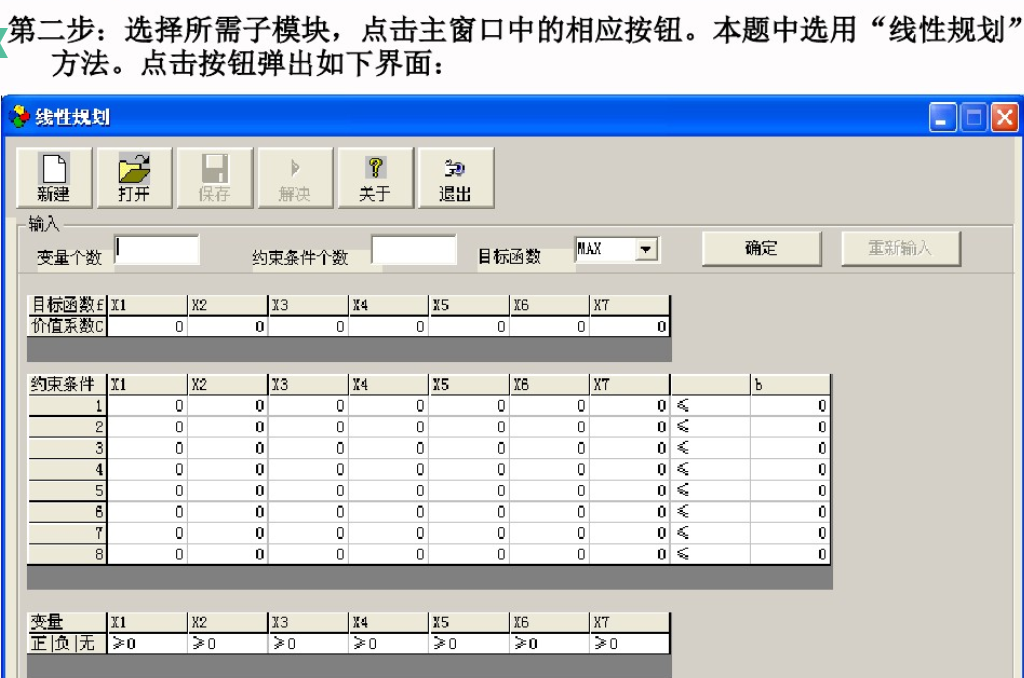The height and width of the screenshot is (678, 1024).
Task: Select the X7 cell in constraint row 6
Action: (x=631, y=511)
